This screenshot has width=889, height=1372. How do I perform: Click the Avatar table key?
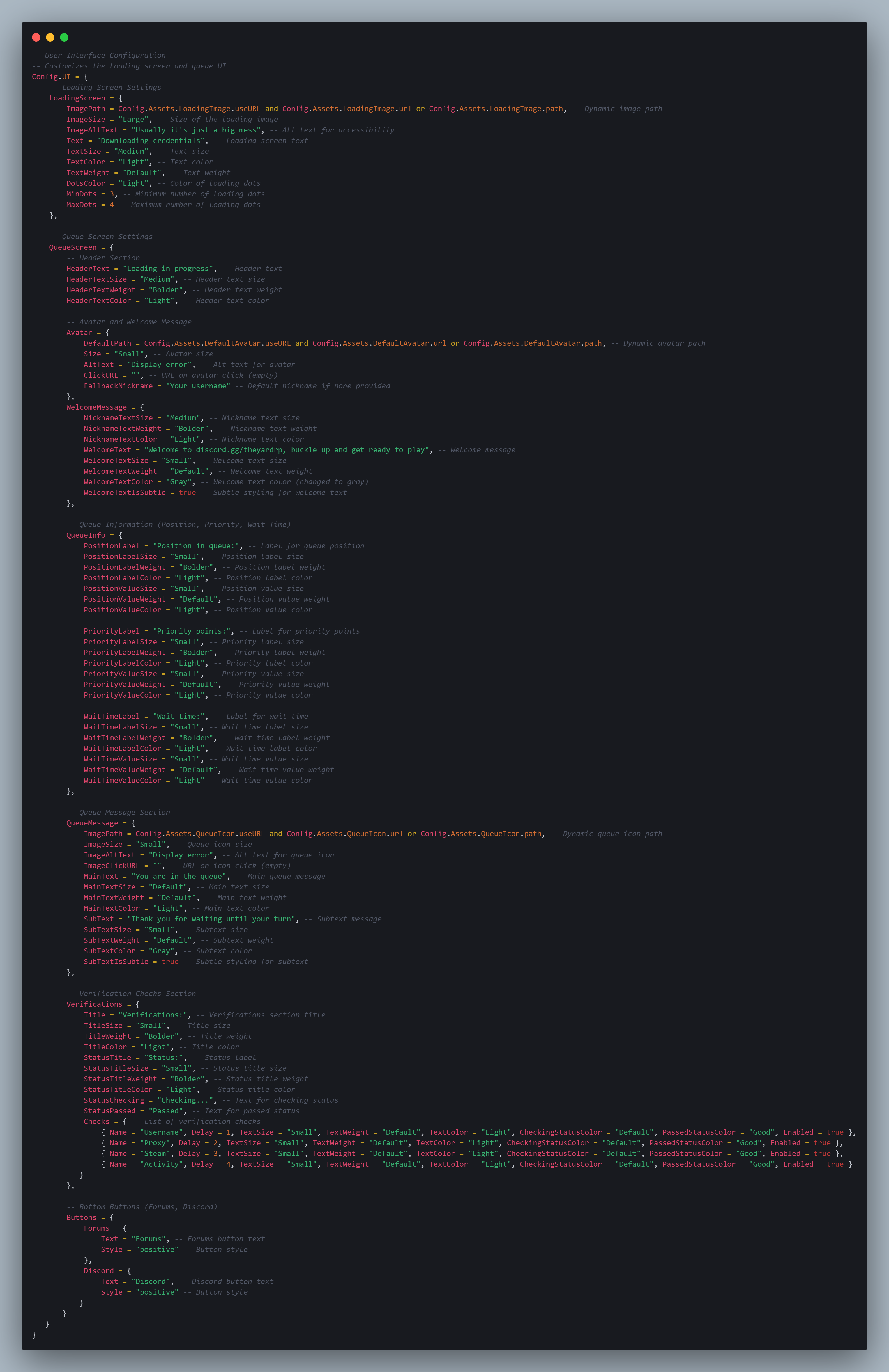pos(79,333)
